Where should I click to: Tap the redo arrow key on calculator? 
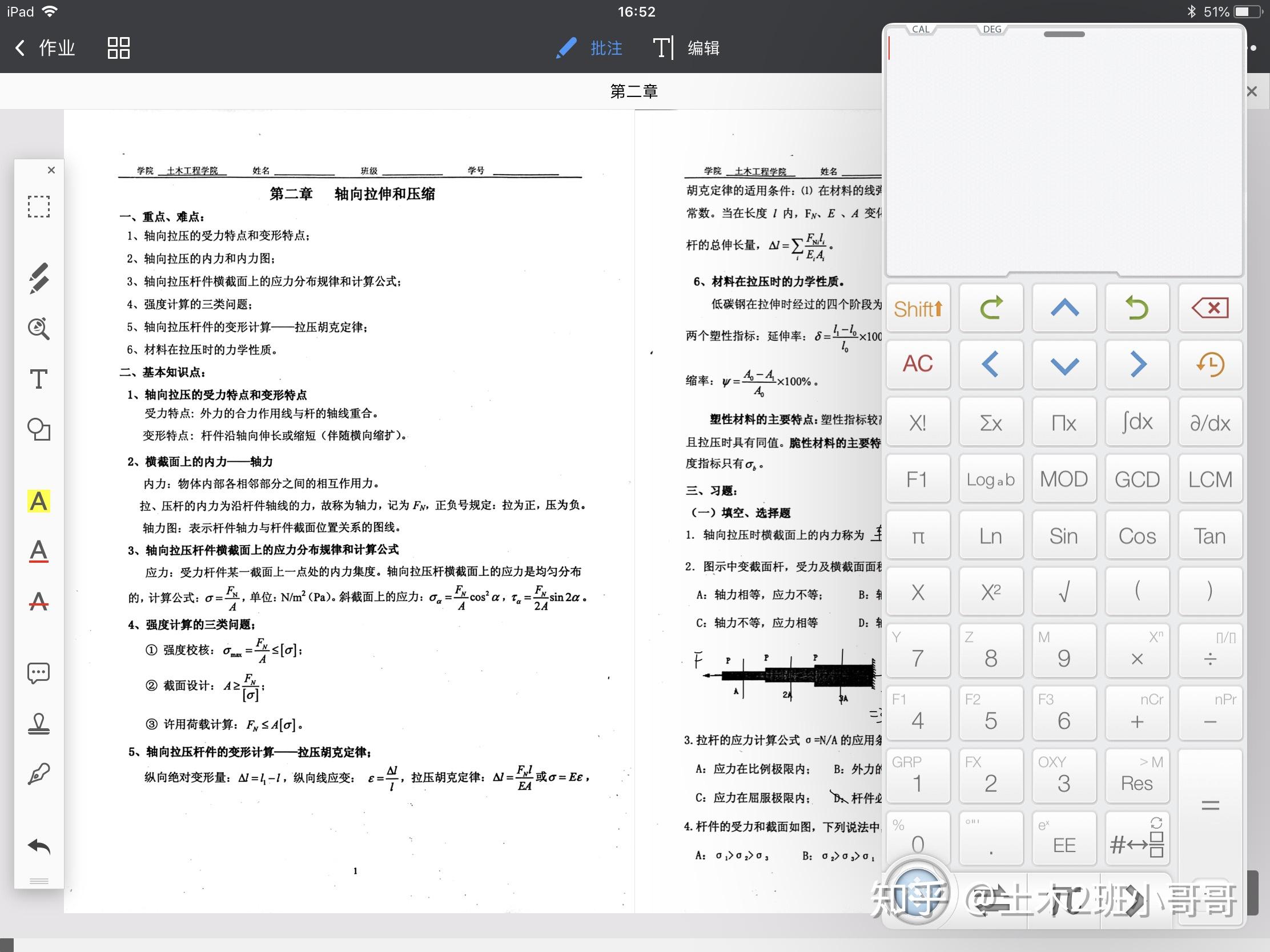click(991, 308)
